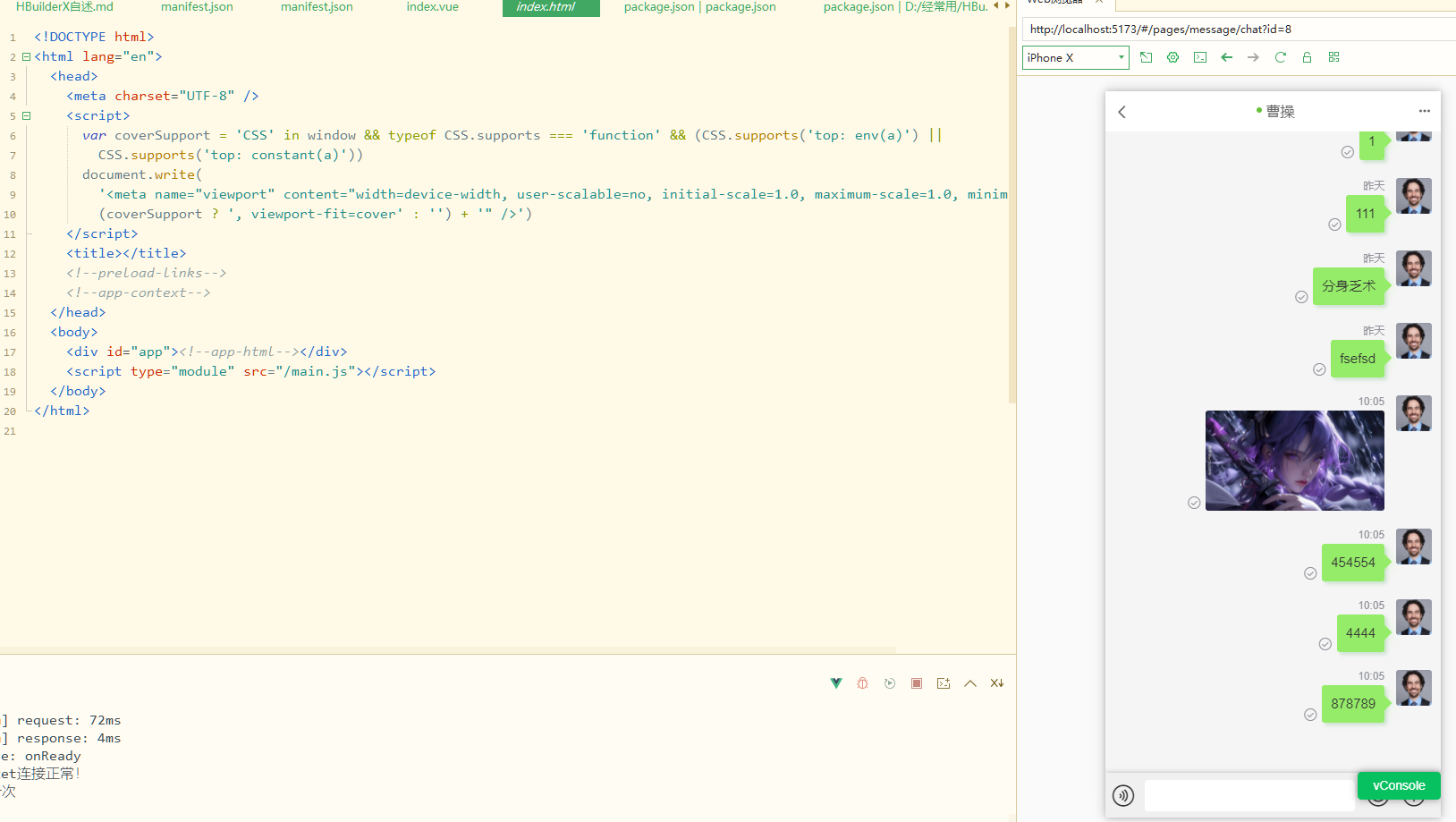Click the read-status check beside 454554

(x=1310, y=573)
